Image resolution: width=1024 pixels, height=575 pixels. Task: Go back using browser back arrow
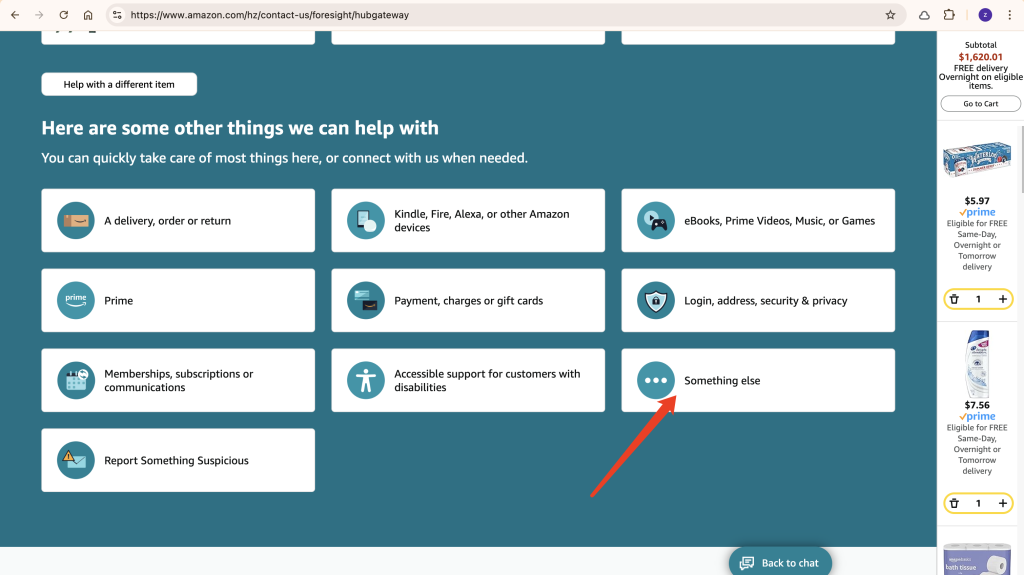15,15
